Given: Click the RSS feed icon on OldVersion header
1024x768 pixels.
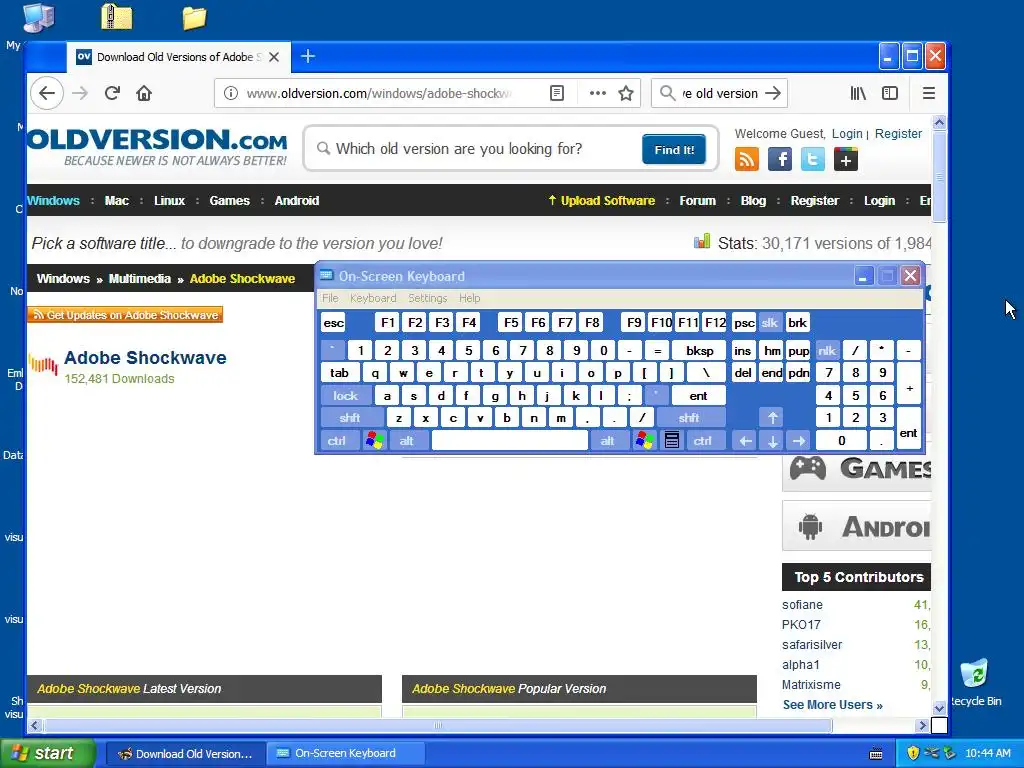Looking at the screenshot, I should tap(747, 159).
